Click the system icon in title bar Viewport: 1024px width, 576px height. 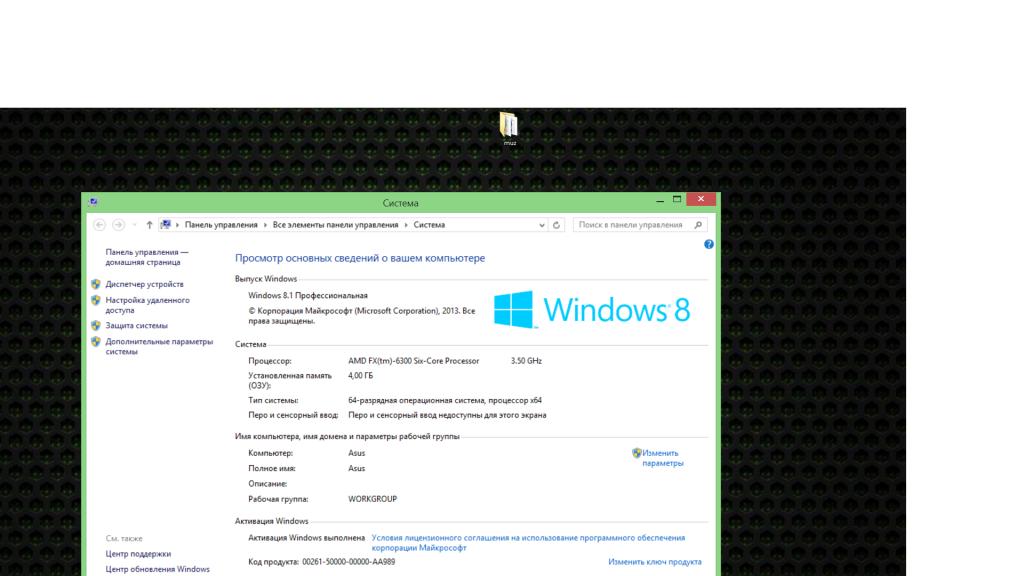93,202
